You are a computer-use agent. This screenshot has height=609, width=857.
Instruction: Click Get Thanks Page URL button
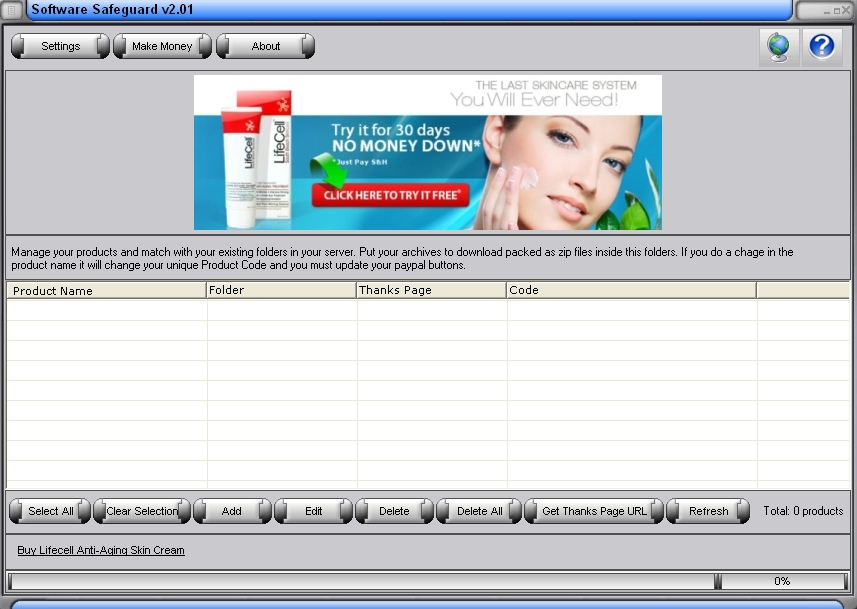tap(594, 511)
